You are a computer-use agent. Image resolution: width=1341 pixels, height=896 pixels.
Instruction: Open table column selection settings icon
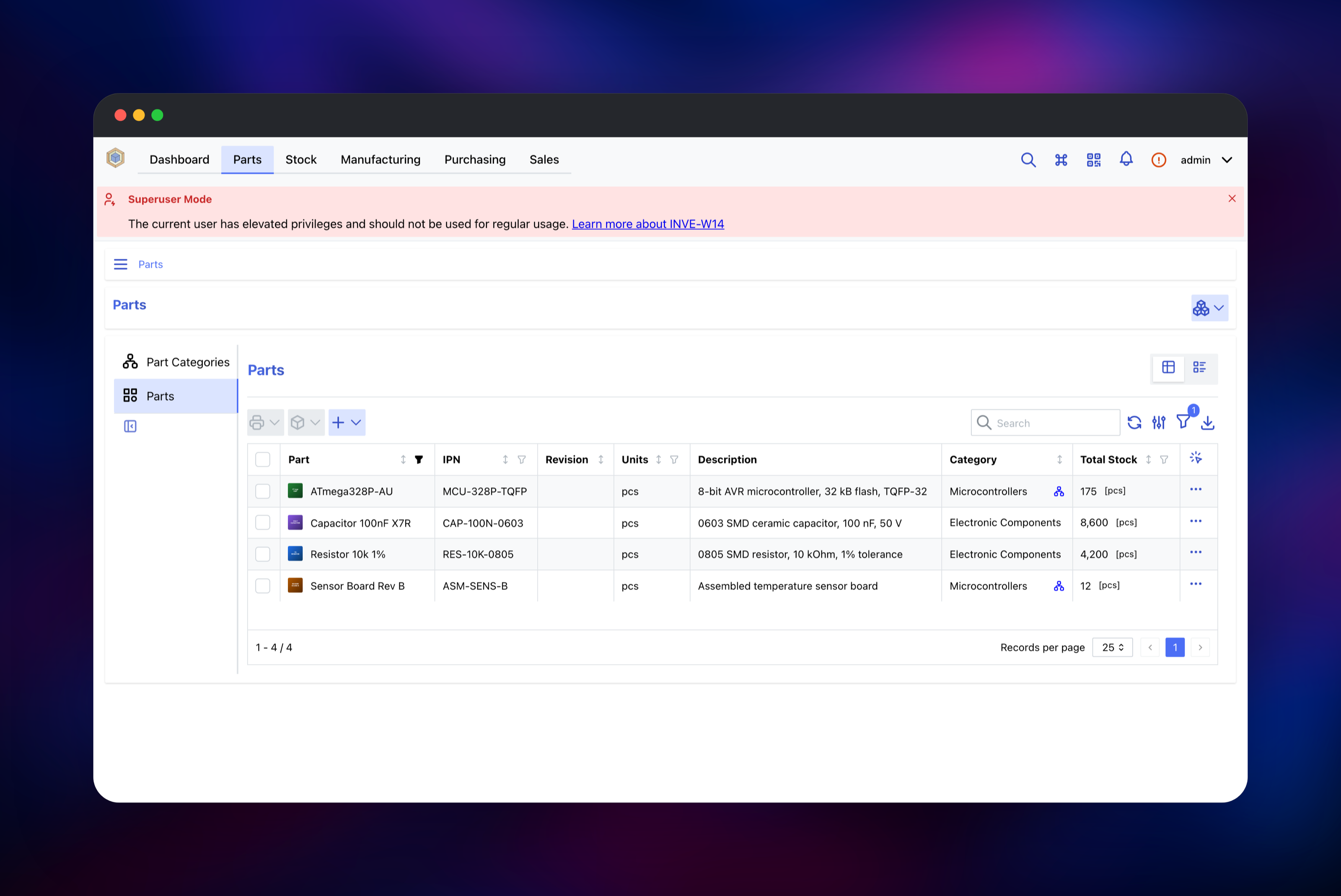[x=1159, y=423]
